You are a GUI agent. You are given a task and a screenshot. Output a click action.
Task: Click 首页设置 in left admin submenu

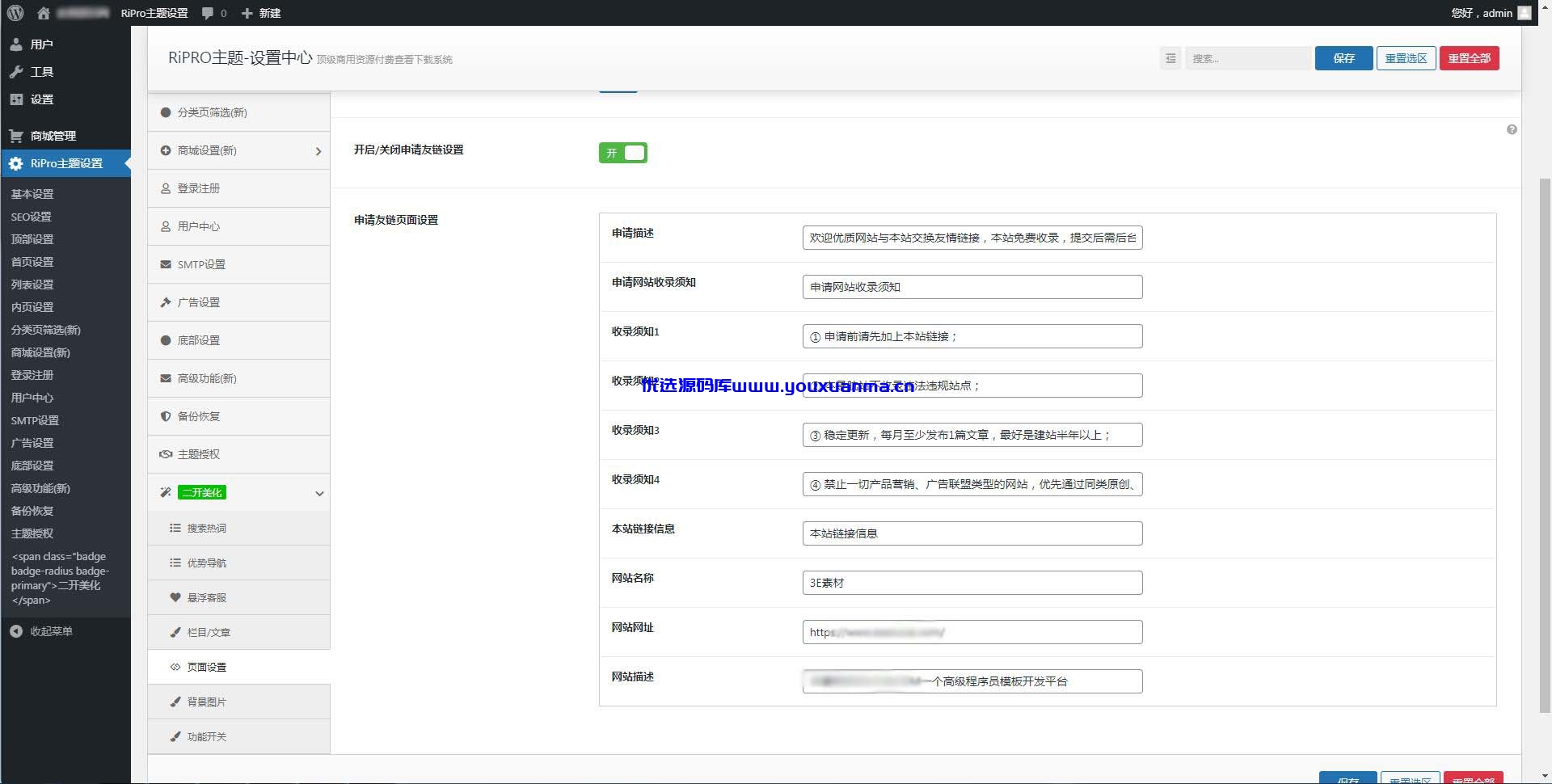click(32, 262)
